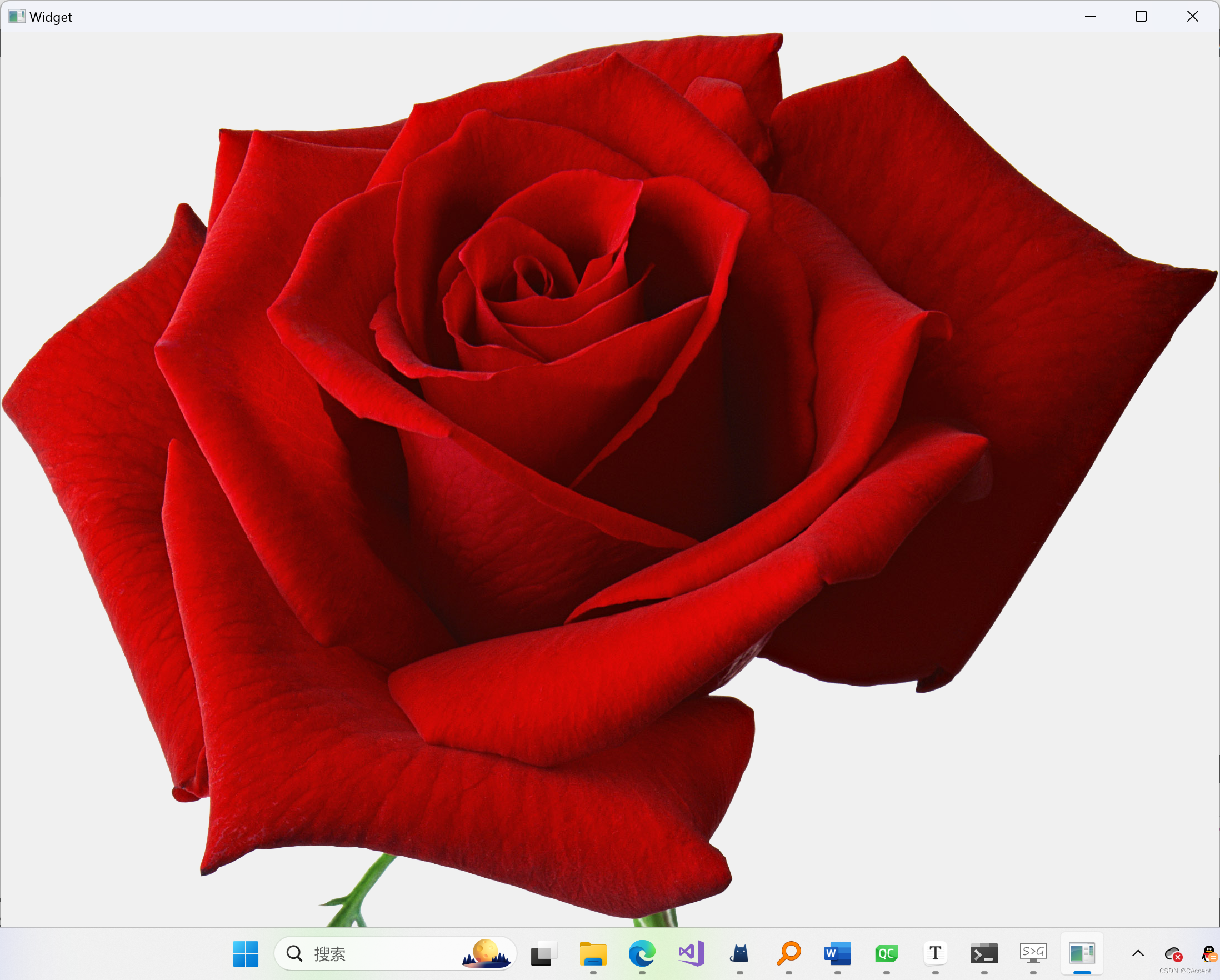The width and height of the screenshot is (1220, 980).
Task: Switch to Qt Creator (QC icon)
Action: pyautogui.click(x=886, y=954)
